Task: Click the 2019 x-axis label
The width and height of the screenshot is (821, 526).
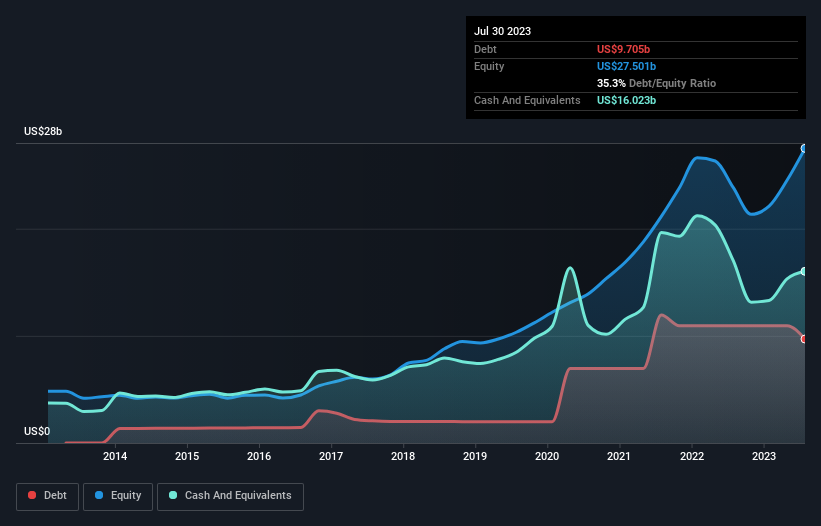Action: pyautogui.click(x=475, y=456)
